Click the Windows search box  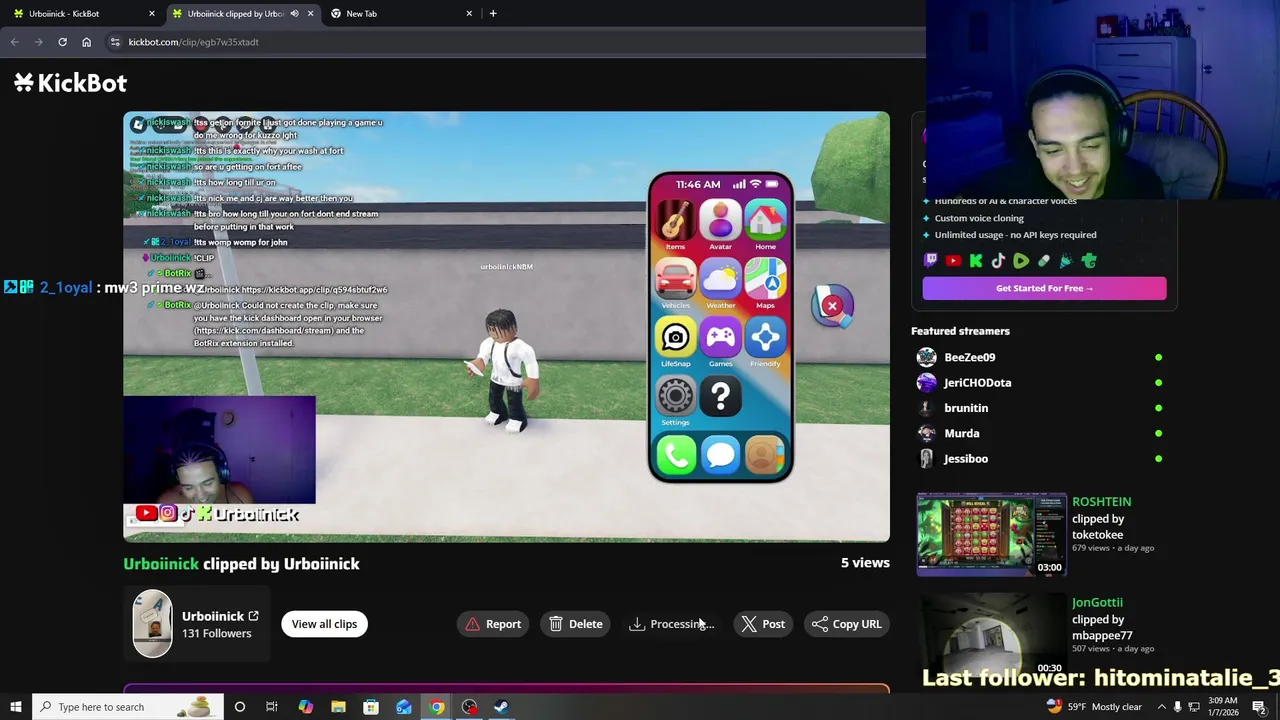126,707
